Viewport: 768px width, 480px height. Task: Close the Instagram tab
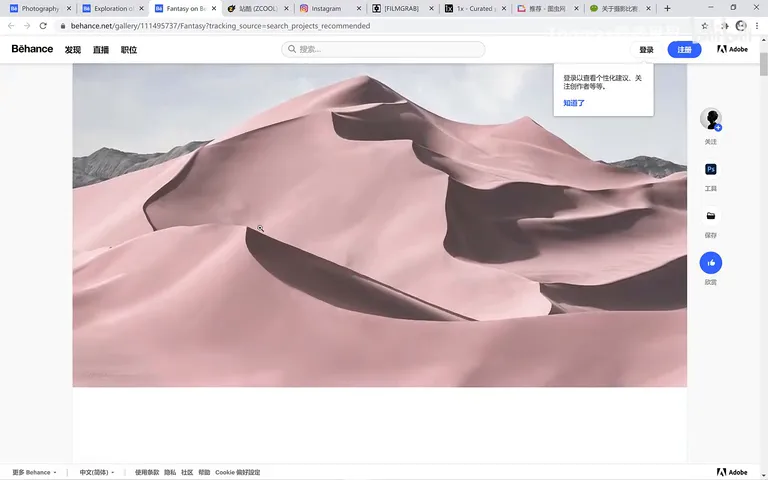click(359, 8)
